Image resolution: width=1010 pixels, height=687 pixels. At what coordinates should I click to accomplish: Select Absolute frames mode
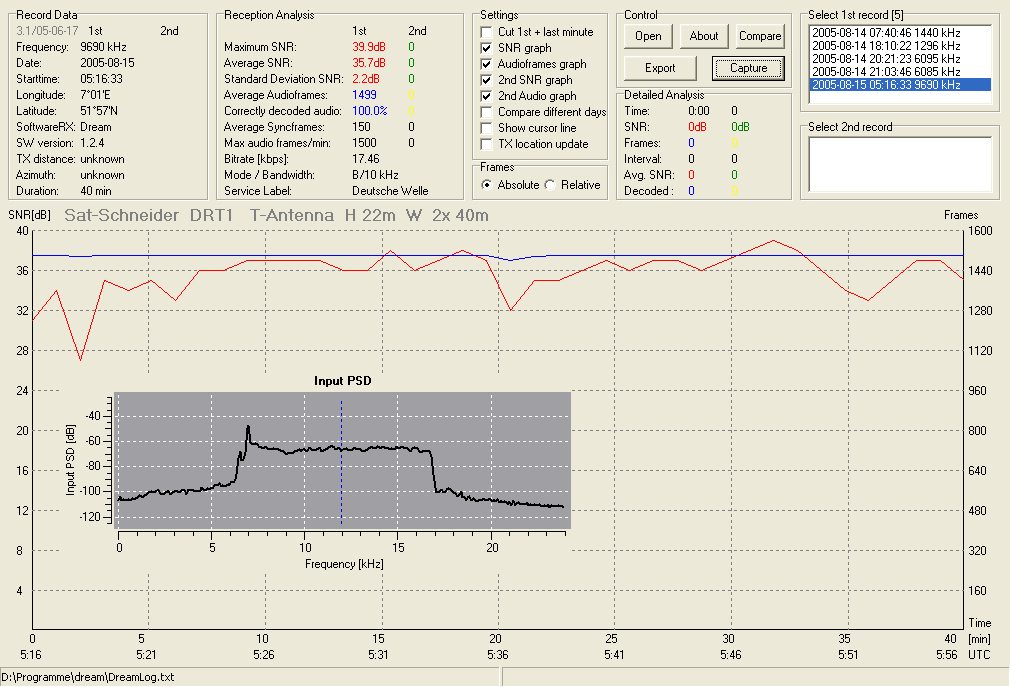[x=487, y=185]
